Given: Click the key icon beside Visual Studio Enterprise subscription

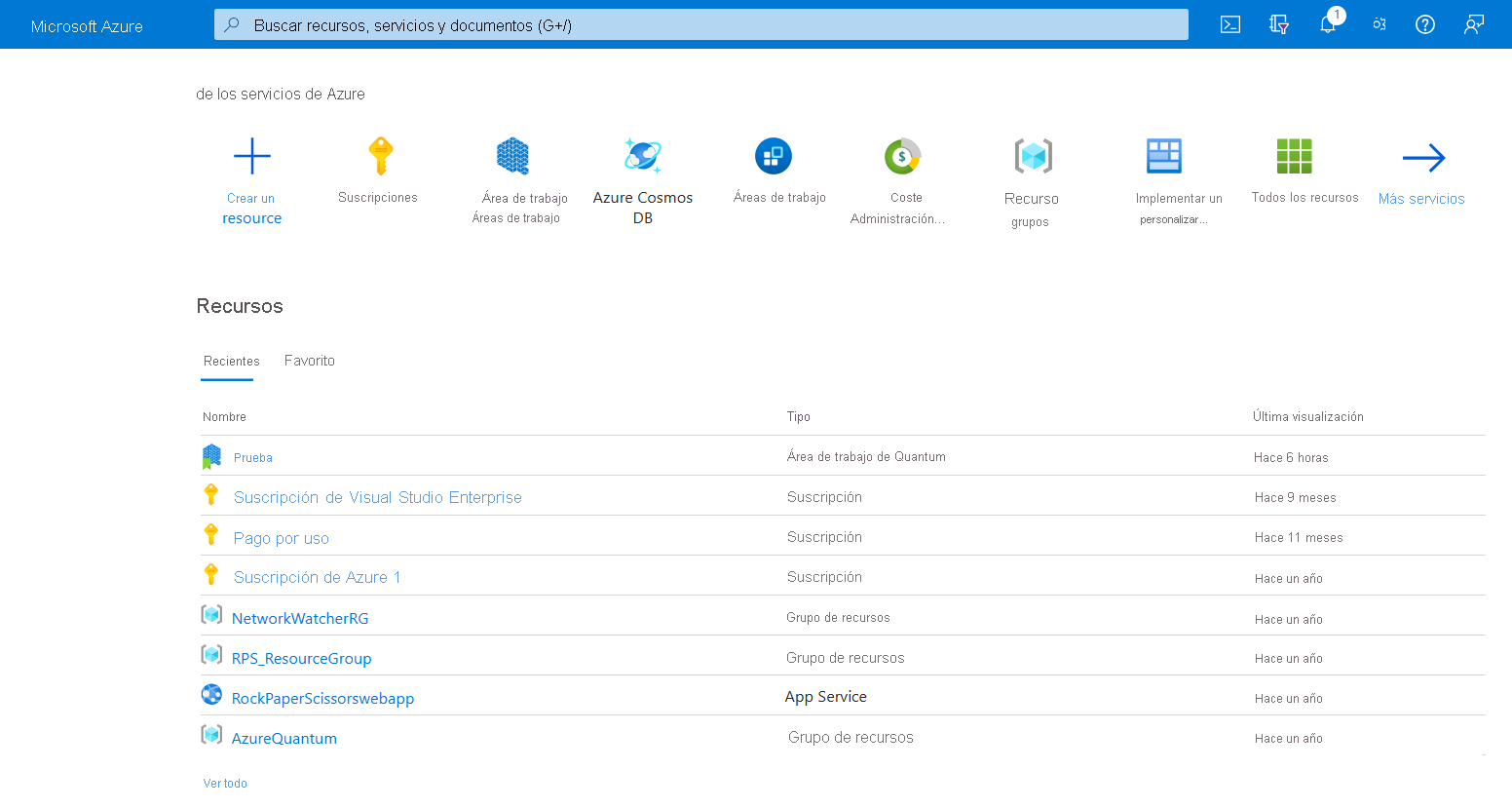Looking at the screenshot, I should click(x=211, y=494).
